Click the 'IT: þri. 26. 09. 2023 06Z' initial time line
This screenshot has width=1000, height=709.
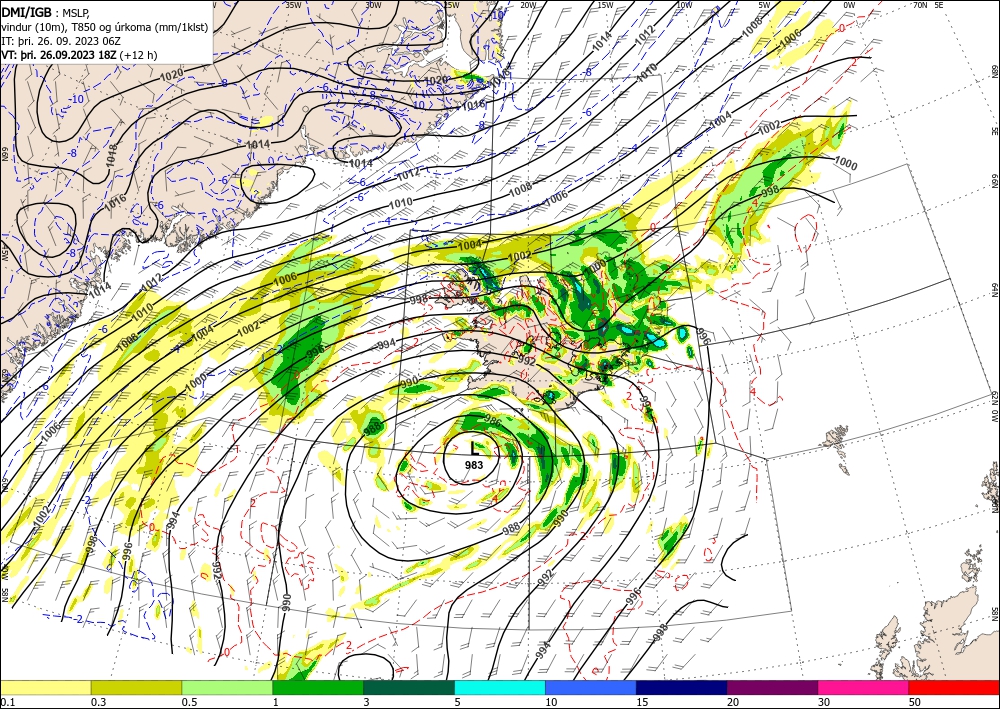click(x=62, y=41)
